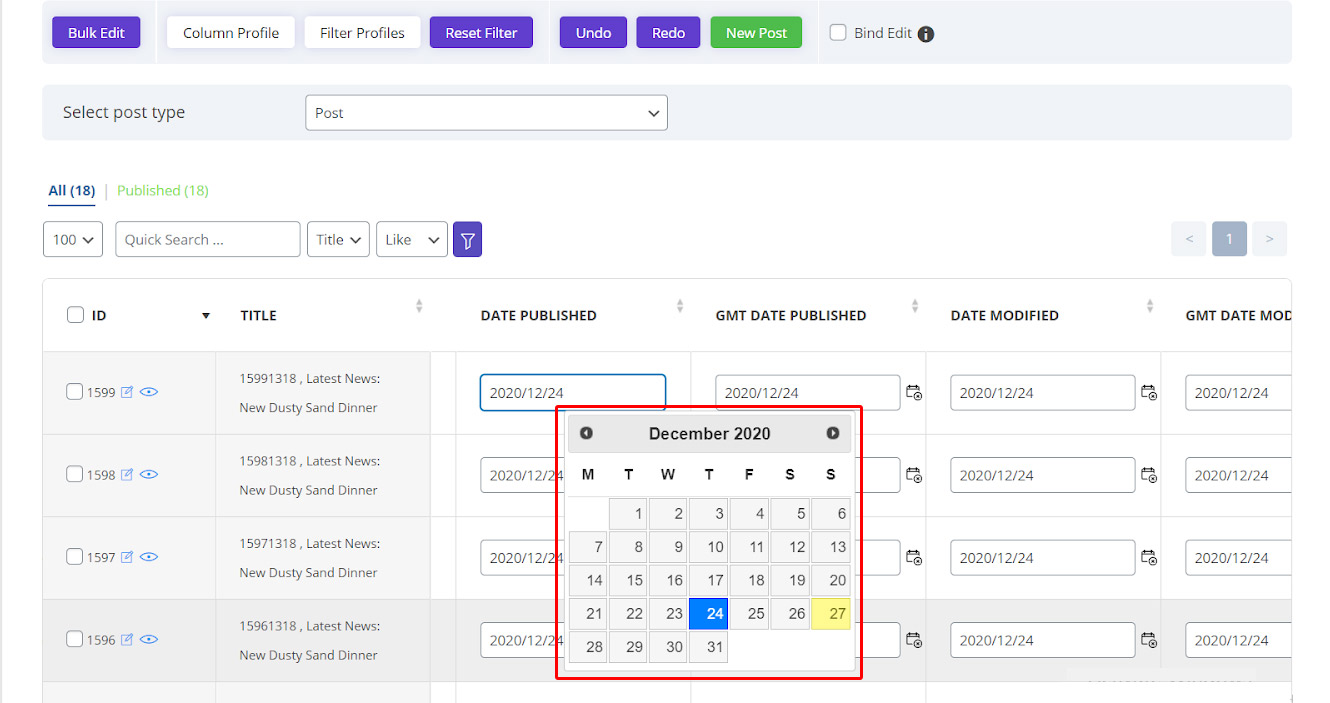Click calendar icon for row 1597 date modified
This screenshot has width=1330, height=703.
pos(1149,558)
